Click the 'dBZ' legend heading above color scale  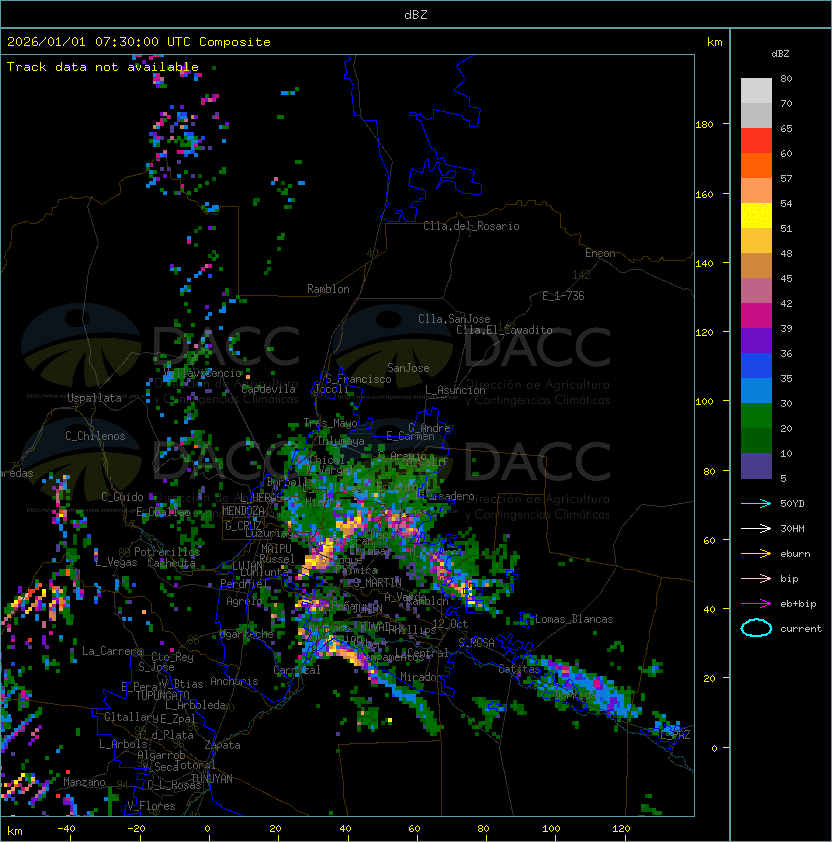pyautogui.click(x=780, y=54)
